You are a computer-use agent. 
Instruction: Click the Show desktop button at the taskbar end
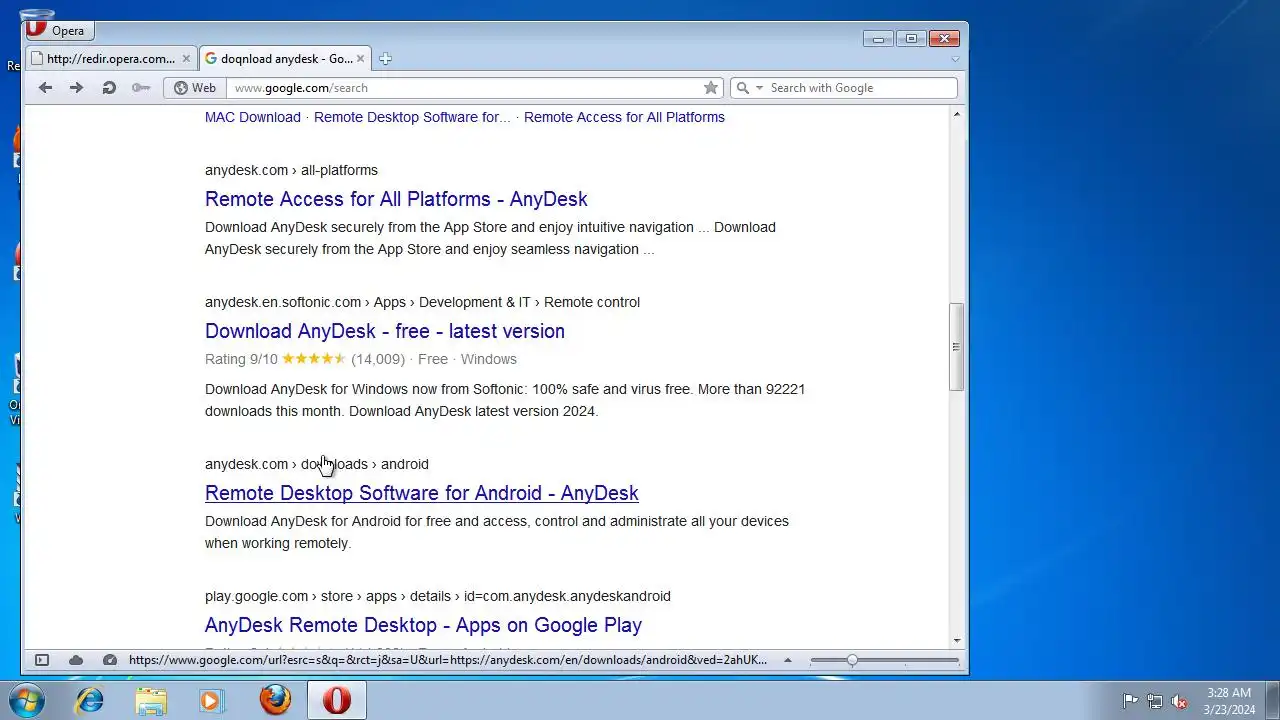point(1273,700)
